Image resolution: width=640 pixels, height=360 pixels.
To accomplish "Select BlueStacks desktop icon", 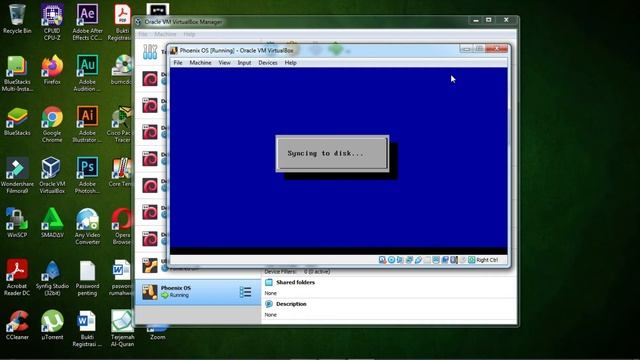I will [x=17, y=121].
